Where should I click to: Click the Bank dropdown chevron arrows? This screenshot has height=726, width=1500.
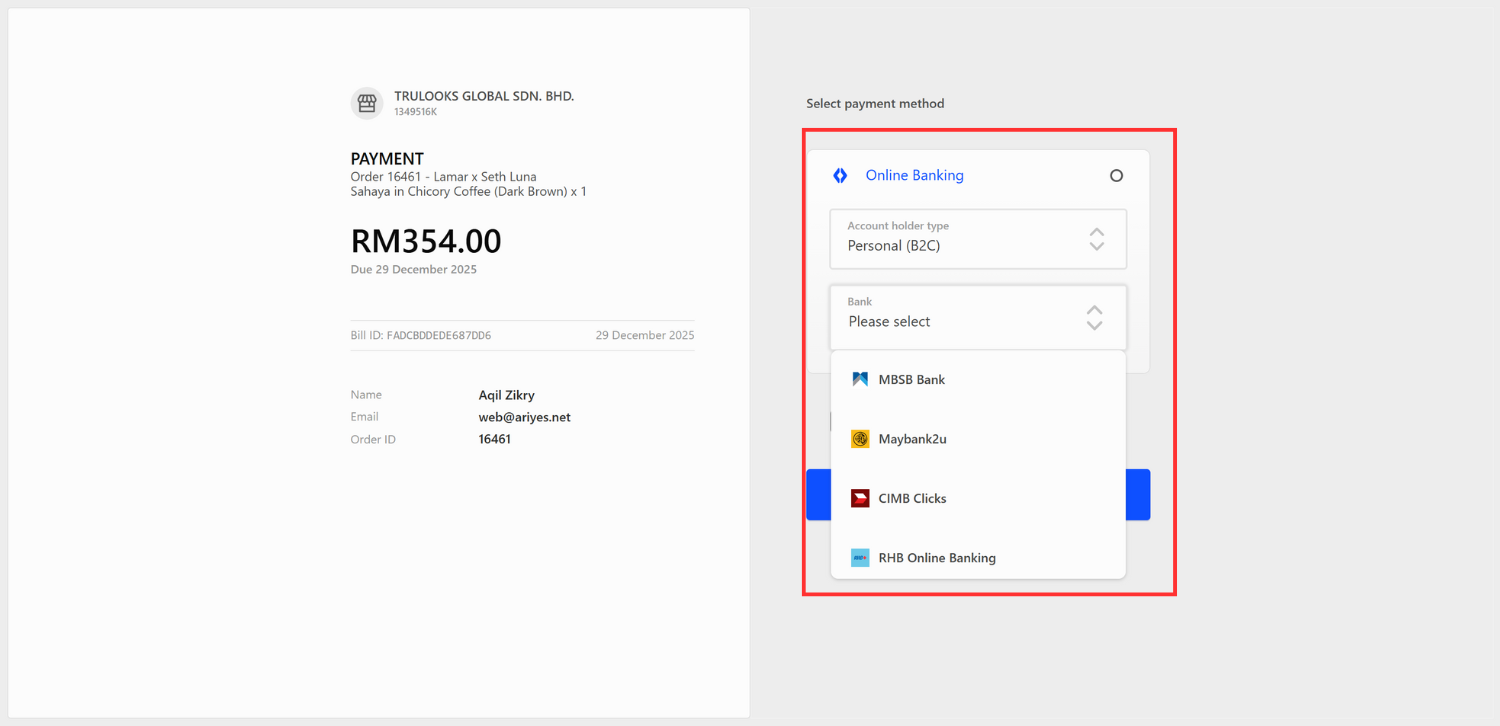click(x=1094, y=317)
